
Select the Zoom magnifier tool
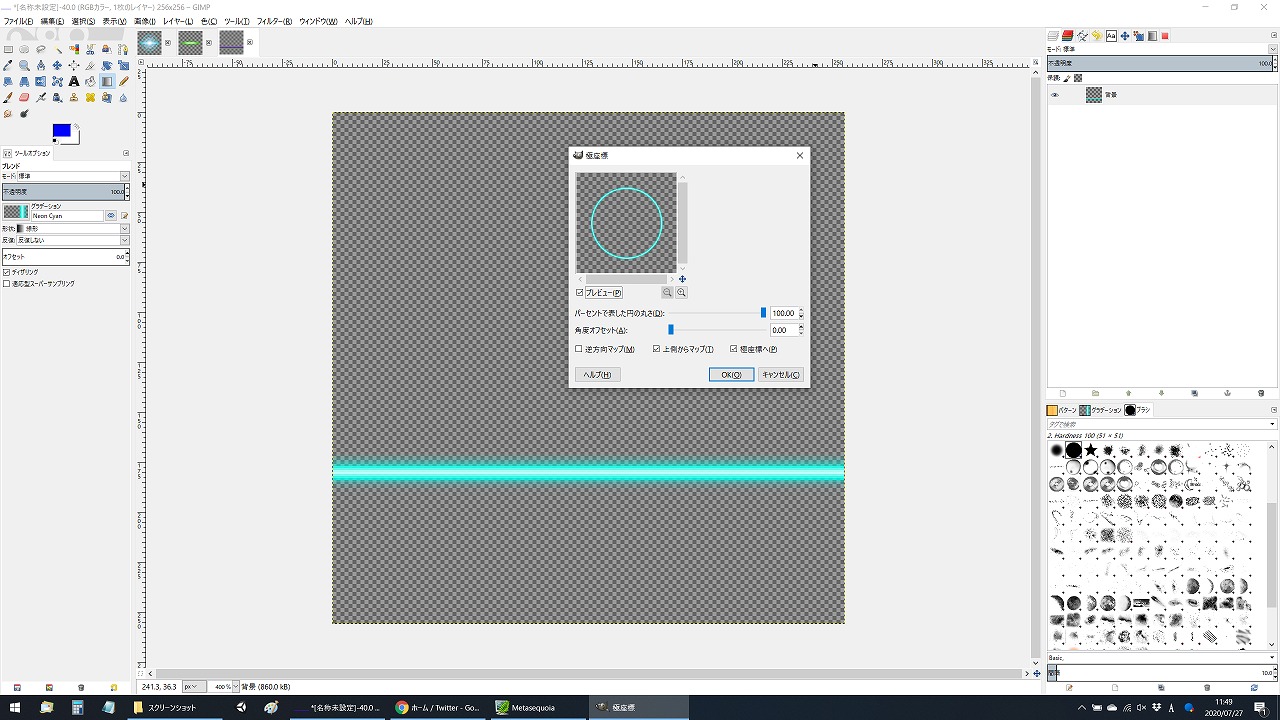[x=24, y=65]
